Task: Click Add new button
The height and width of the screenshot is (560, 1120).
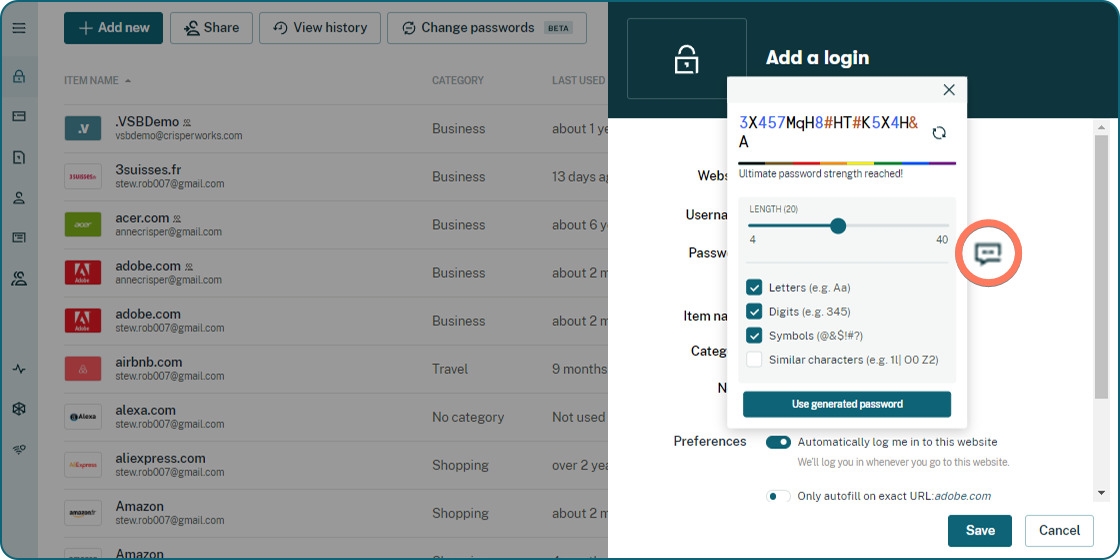Action: 114,28
